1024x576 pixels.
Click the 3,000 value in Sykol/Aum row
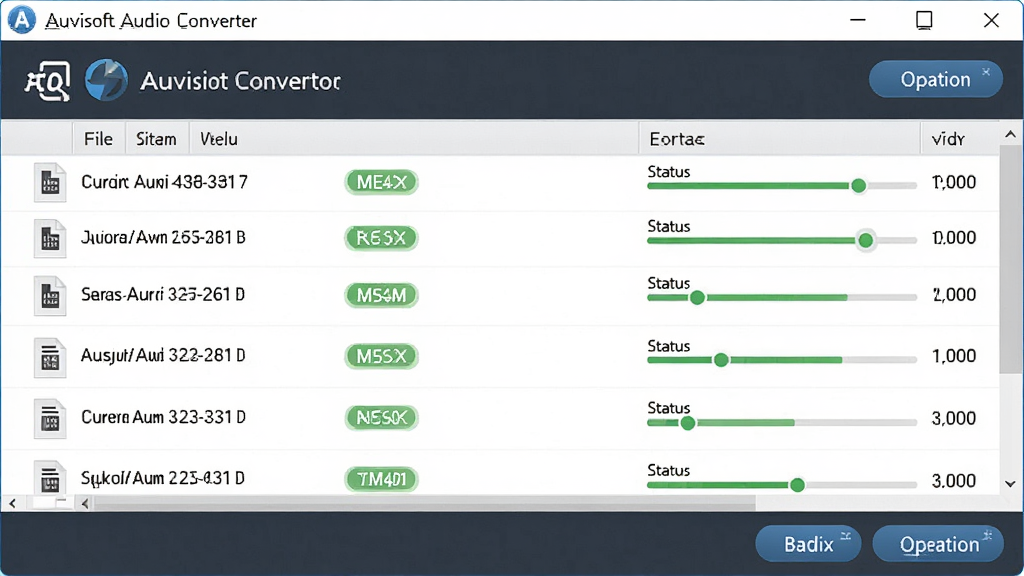(x=954, y=481)
